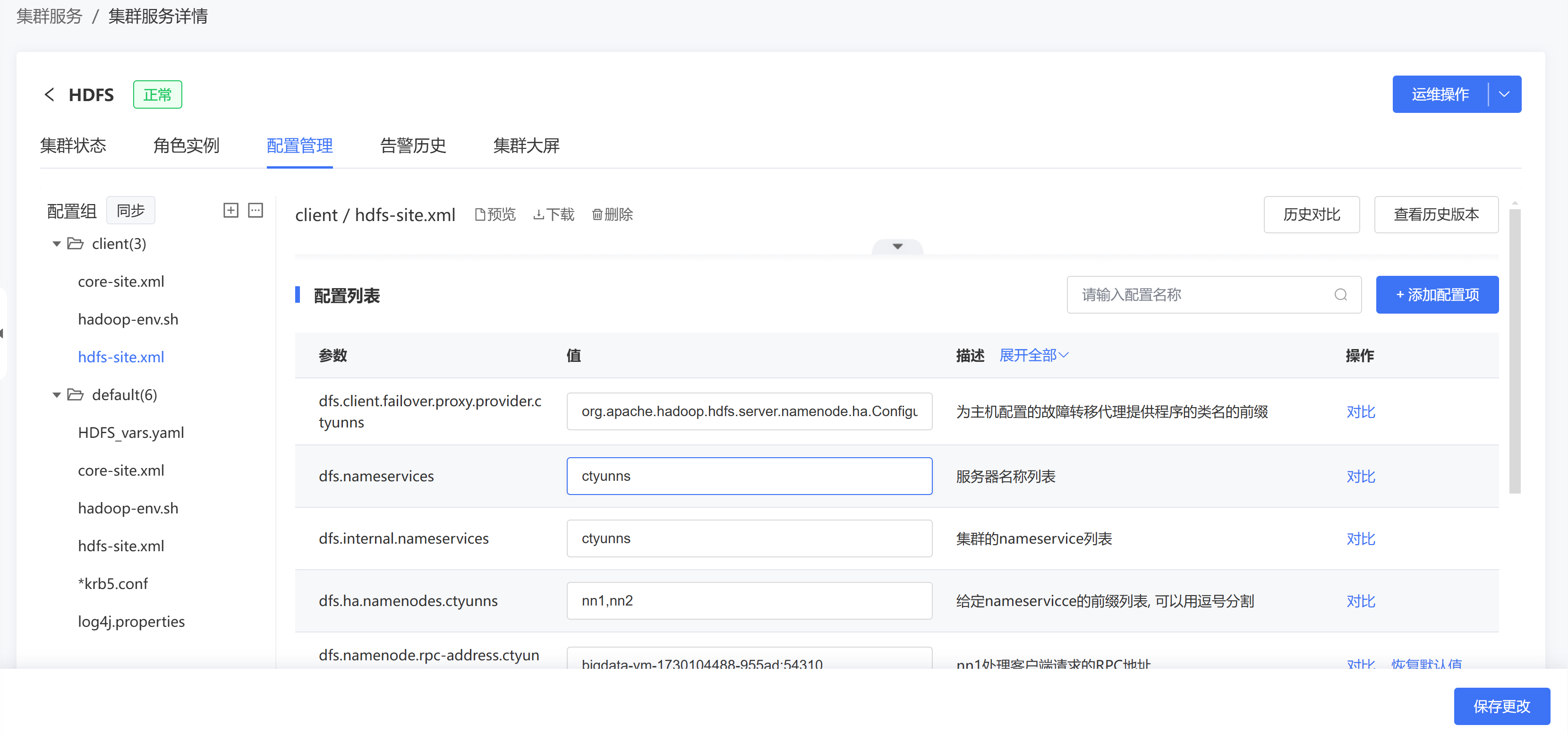Click the search magnifier in config name box

pyautogui.click(x=1340, y=295)
